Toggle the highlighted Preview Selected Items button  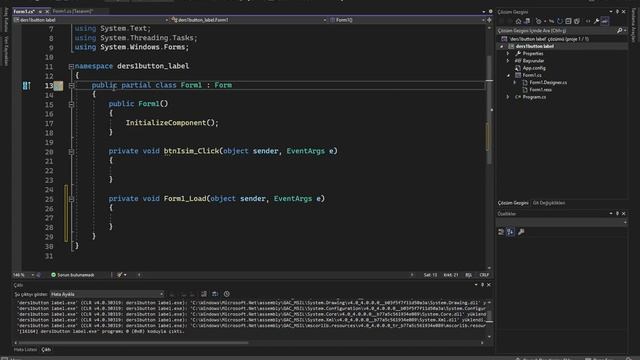point(605,21)
